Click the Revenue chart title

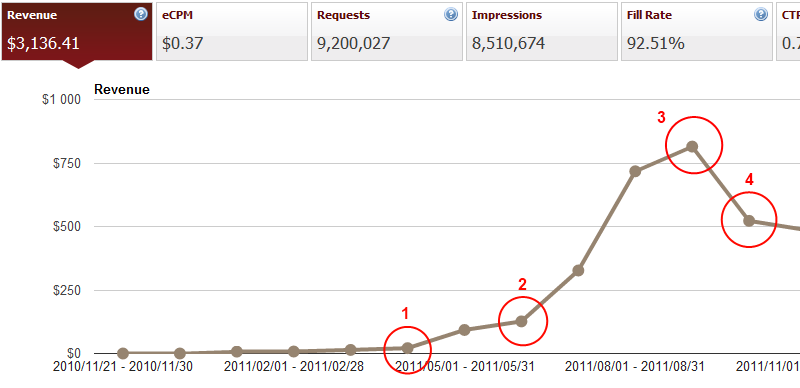coord(122,90)
